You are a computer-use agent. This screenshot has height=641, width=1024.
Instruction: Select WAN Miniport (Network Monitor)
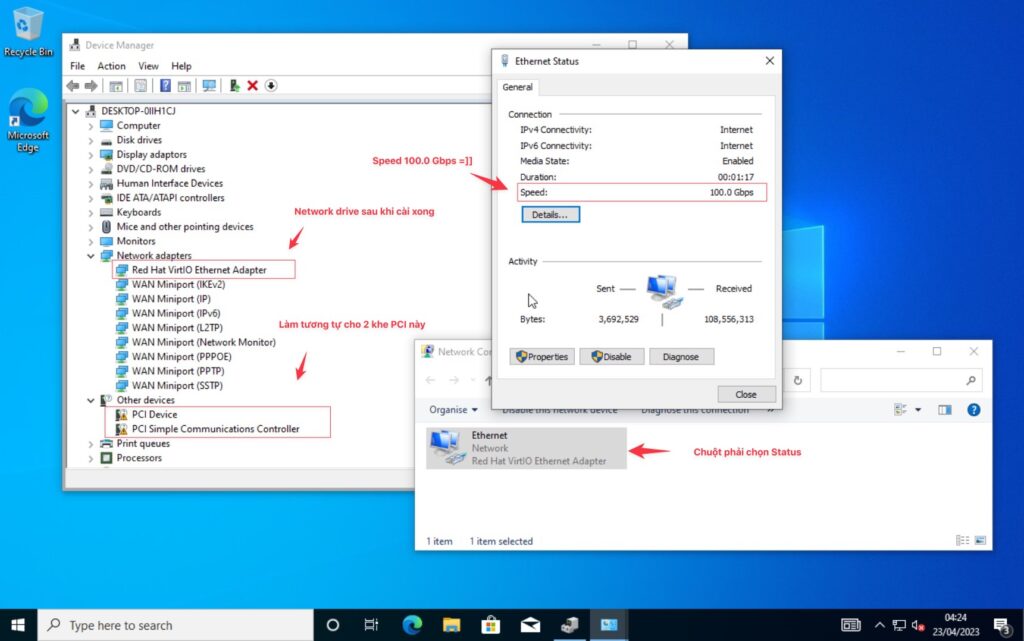click(204, 342)
